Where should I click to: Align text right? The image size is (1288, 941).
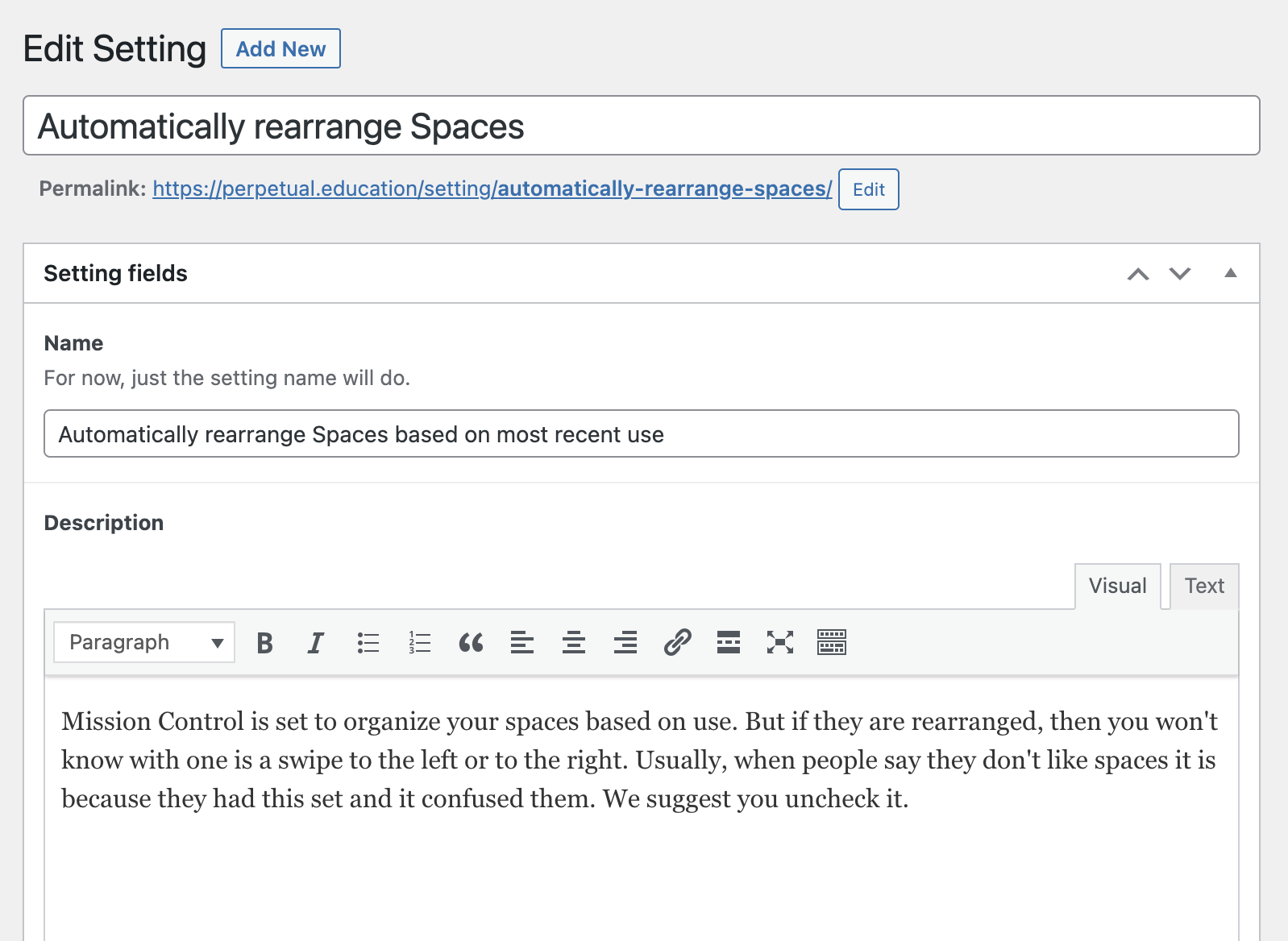click(x=625, y=642)
